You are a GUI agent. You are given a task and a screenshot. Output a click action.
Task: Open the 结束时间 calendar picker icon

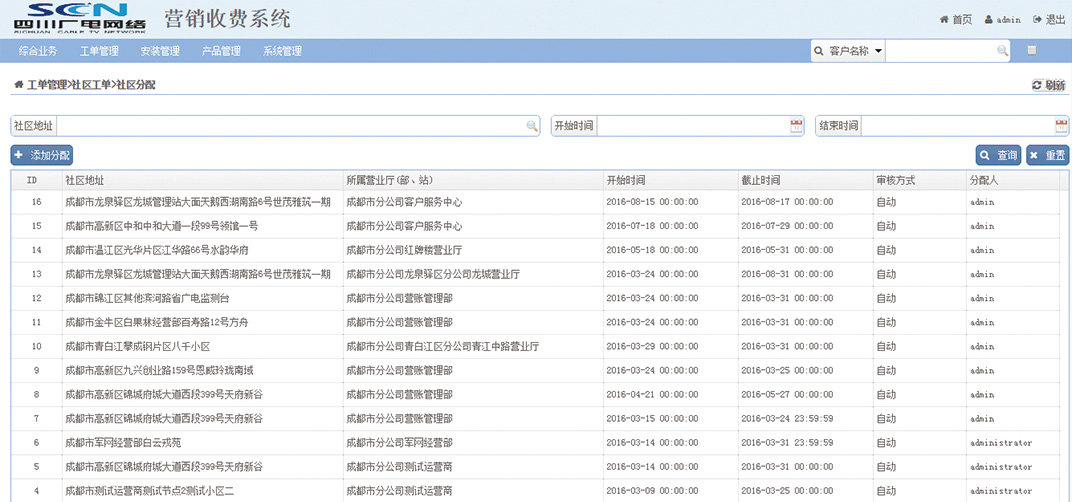click(1061, 126)
